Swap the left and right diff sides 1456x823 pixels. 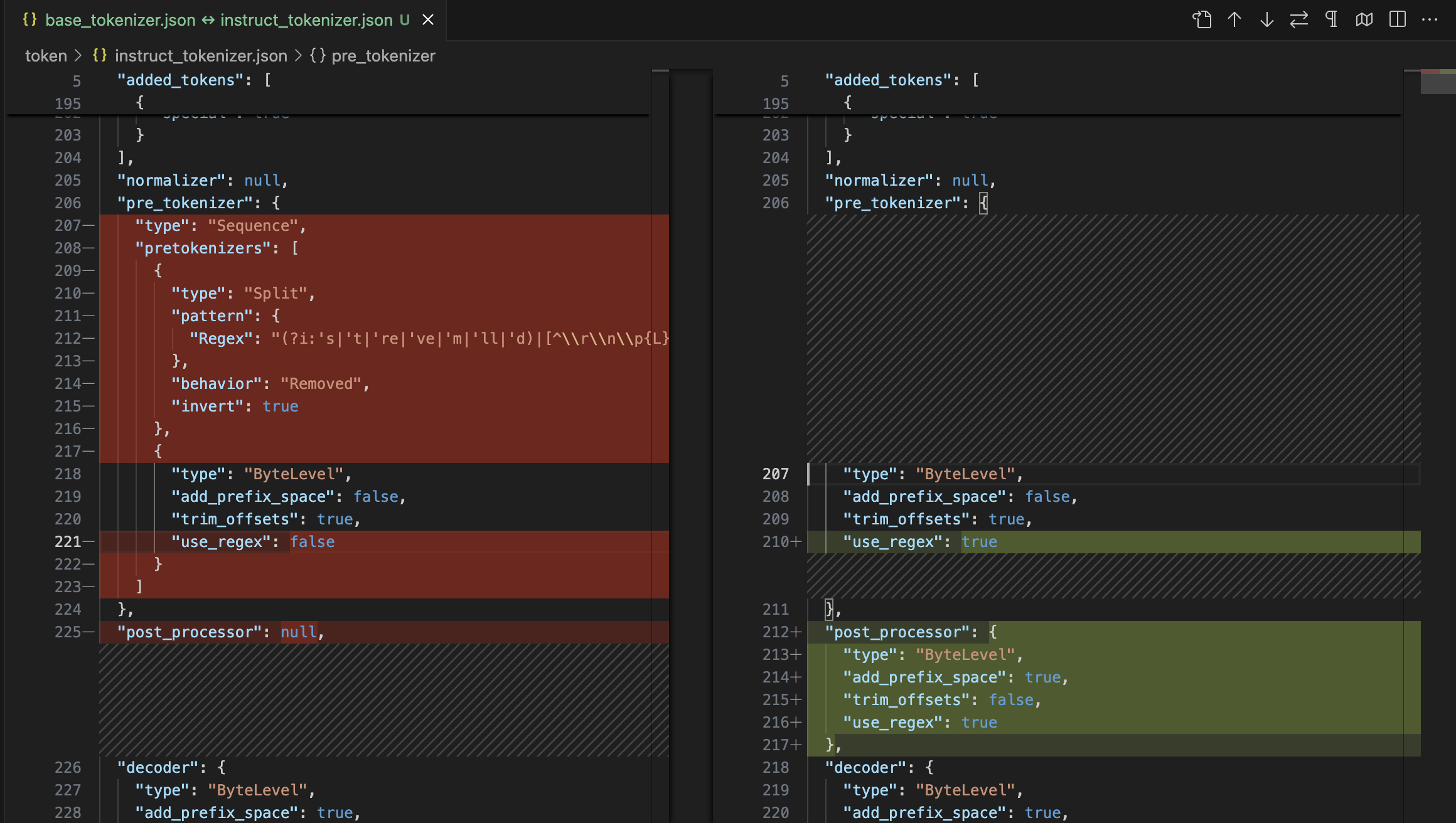click(x=1299, y=19)
